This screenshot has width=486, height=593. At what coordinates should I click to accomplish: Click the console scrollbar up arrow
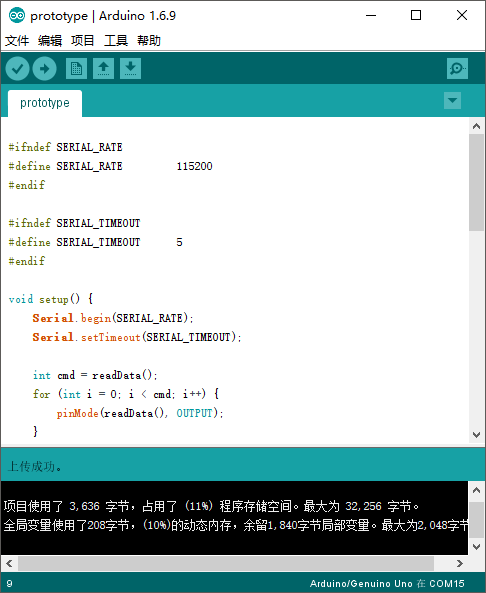tap(477, 491)
